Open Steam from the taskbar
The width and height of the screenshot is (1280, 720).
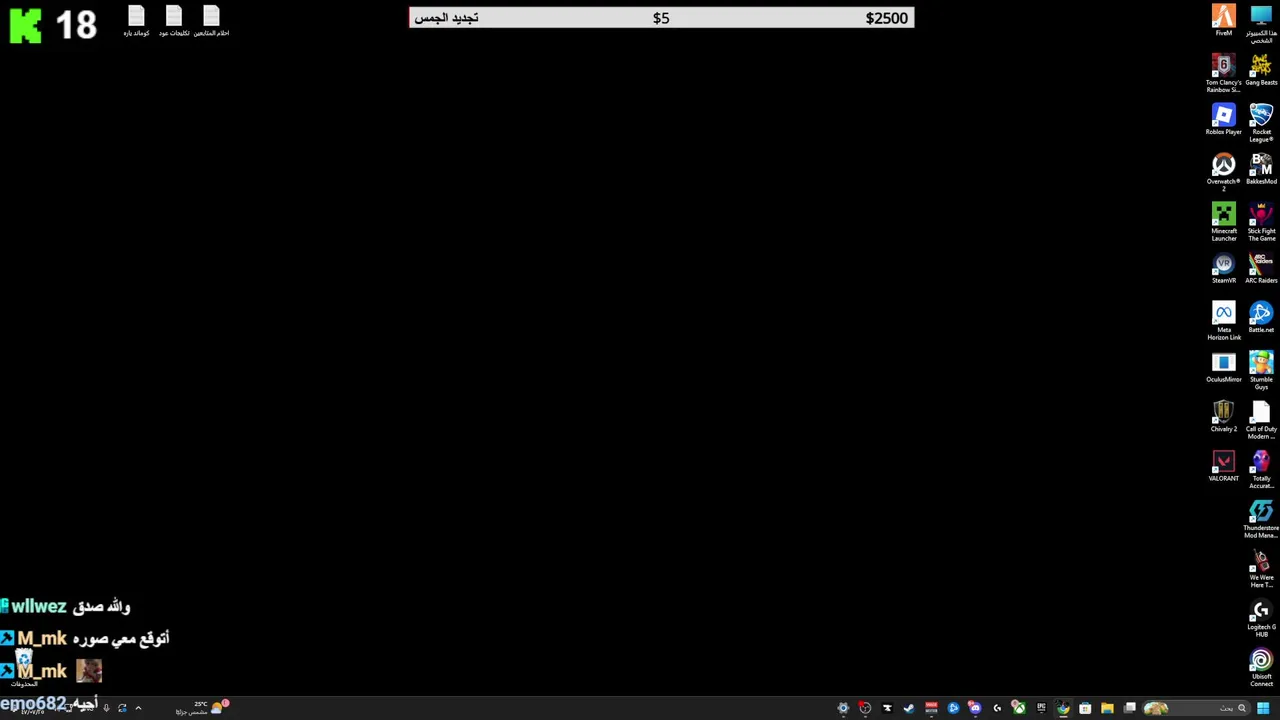tap(909, 708)
